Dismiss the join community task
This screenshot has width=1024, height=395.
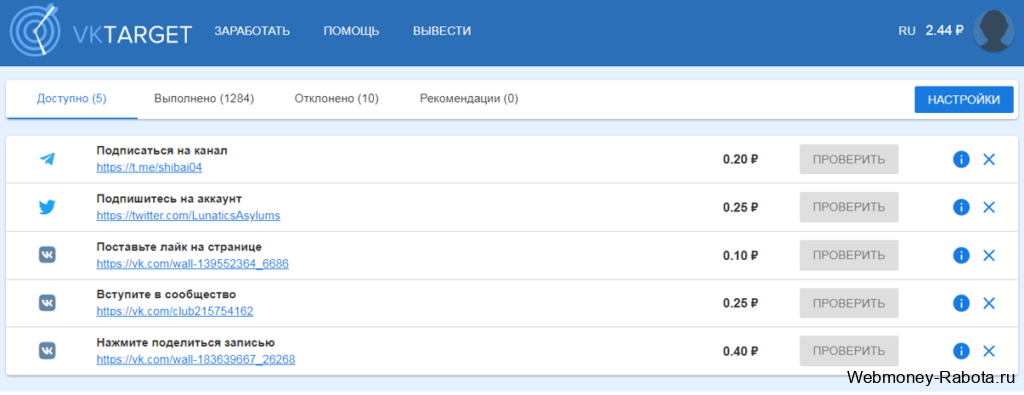[x=989, y=303]
